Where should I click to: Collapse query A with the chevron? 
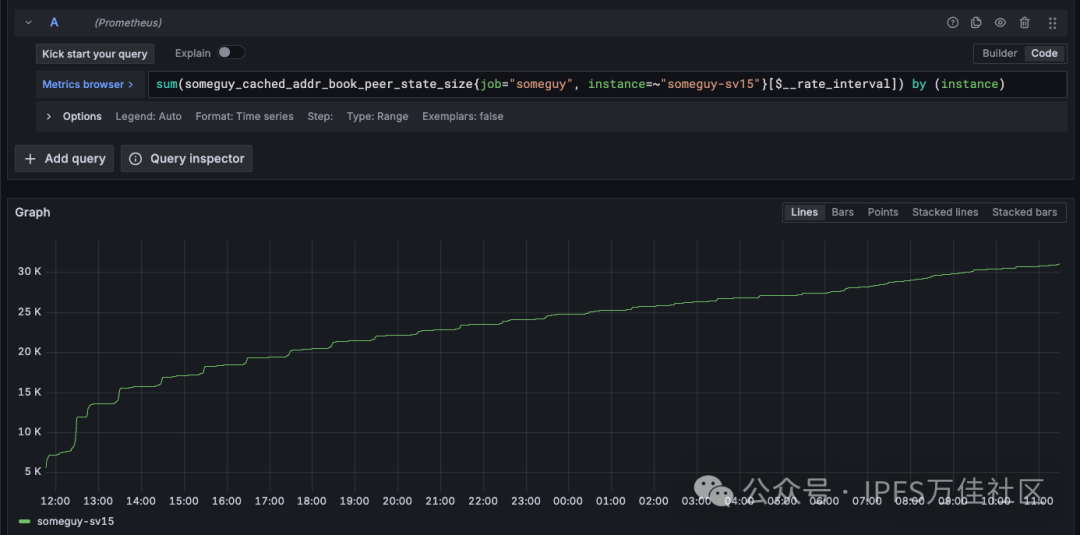(x=28, y=23)
